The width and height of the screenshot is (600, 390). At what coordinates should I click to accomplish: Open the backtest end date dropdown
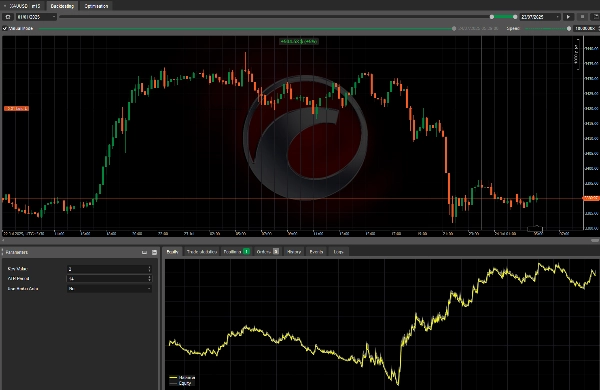point(540,17)
